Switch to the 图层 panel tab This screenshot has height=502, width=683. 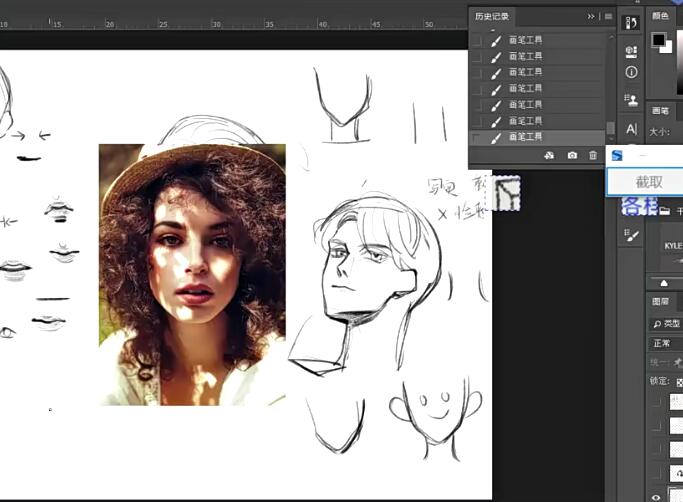661,300
